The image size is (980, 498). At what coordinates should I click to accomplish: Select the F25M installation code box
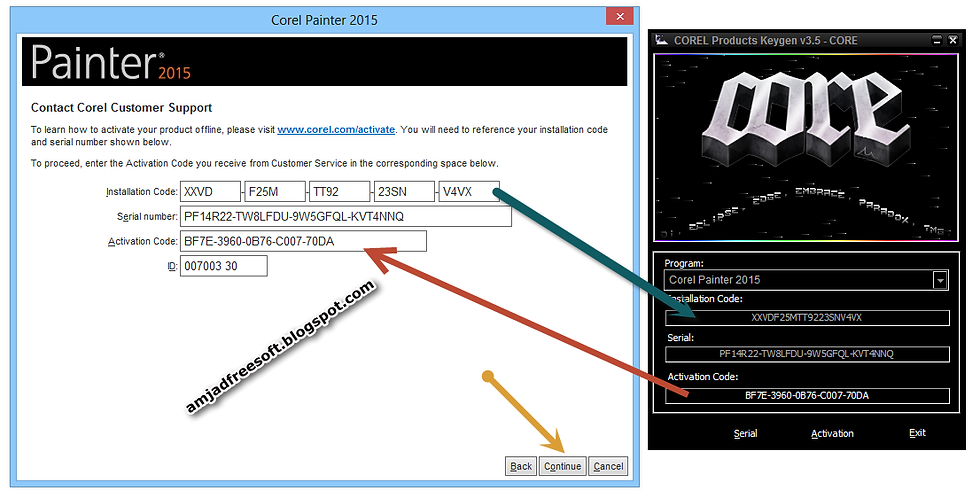275,192
